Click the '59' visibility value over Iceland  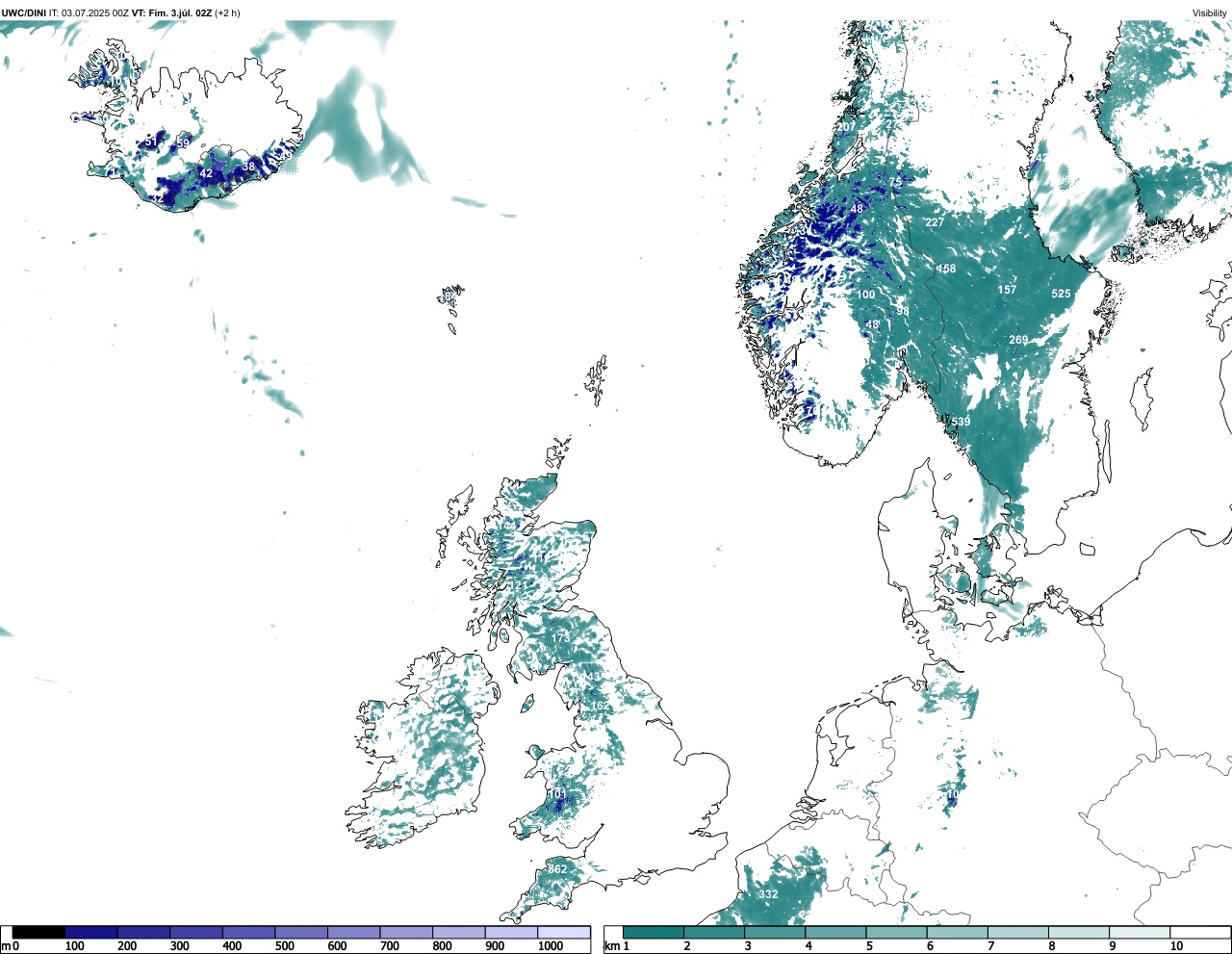[184, 143]
